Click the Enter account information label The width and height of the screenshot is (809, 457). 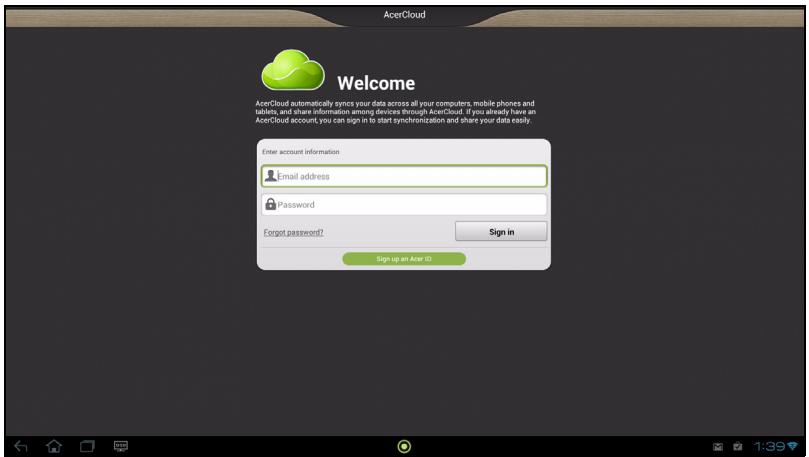coord(301,152)
